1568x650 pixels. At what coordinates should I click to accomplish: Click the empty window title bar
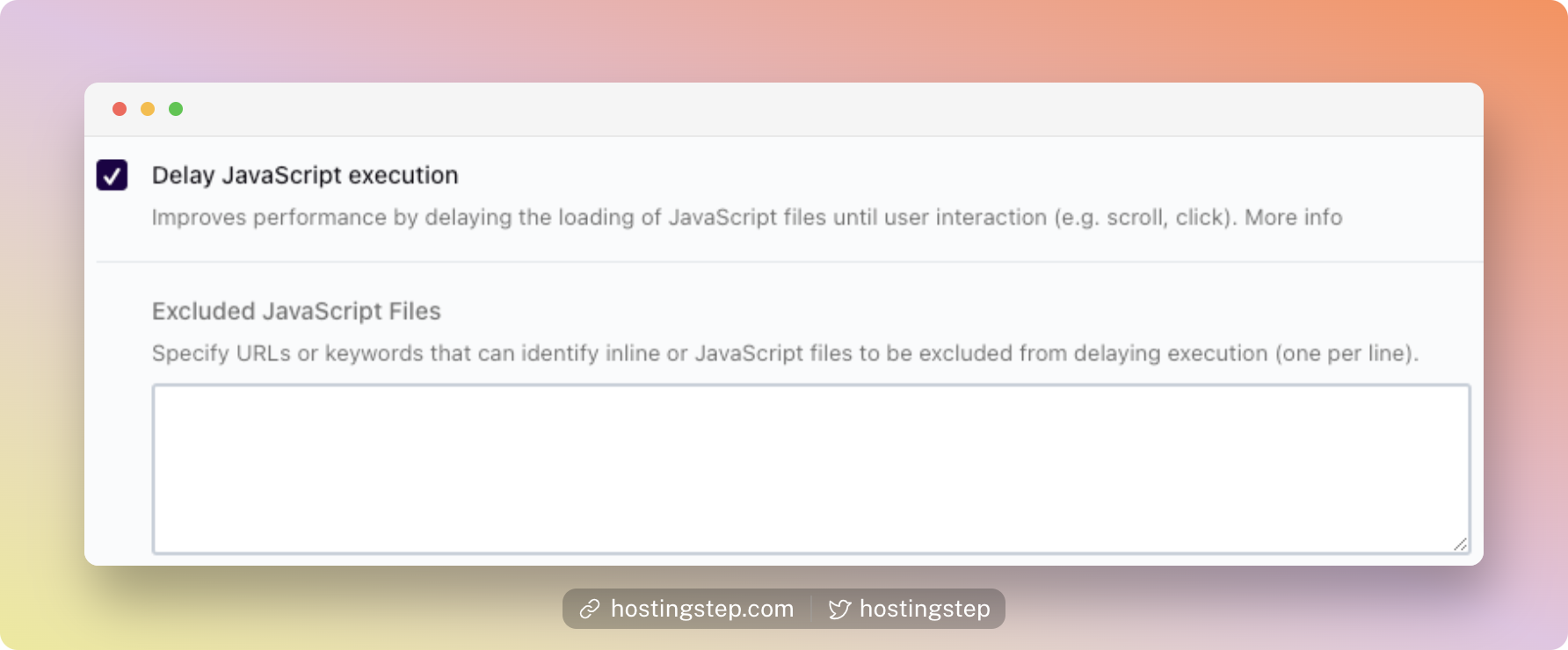(784, 109)
